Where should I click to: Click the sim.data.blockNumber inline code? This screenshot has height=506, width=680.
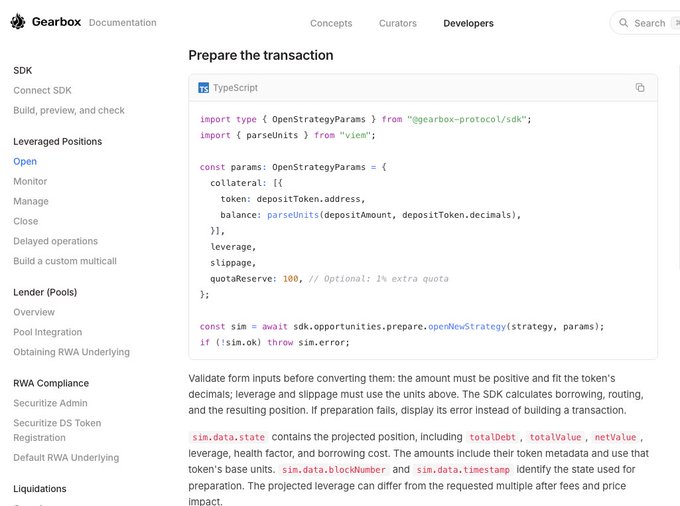pyautogui.click(x=333, y=470)
